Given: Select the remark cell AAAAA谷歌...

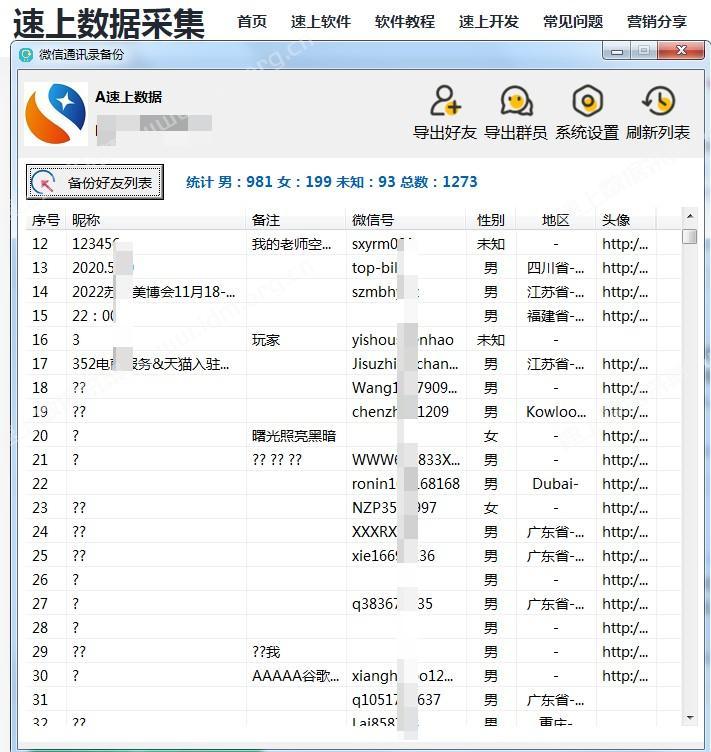Looking at the screenshot, I should click(295, 676).
